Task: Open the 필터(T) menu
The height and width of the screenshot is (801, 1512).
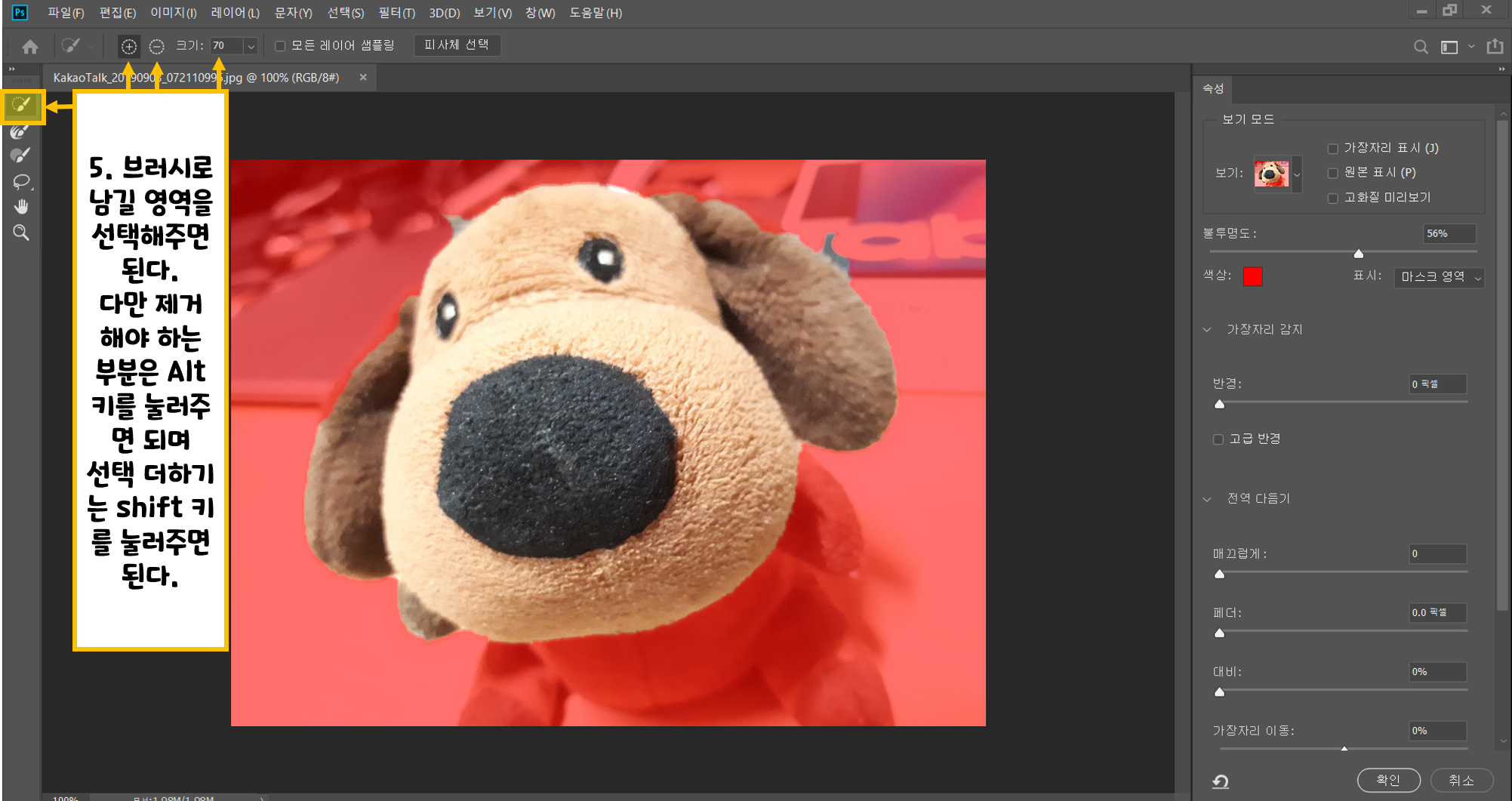Action: pos(397,13)
